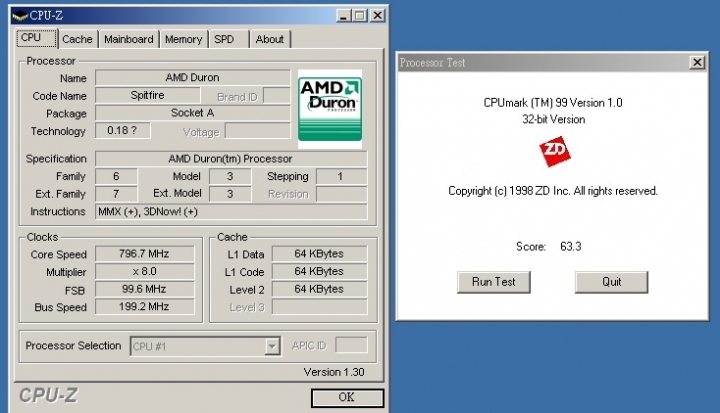Click the Score value 63.3
This screenshot has height=413, width=720.
[571, 247]
